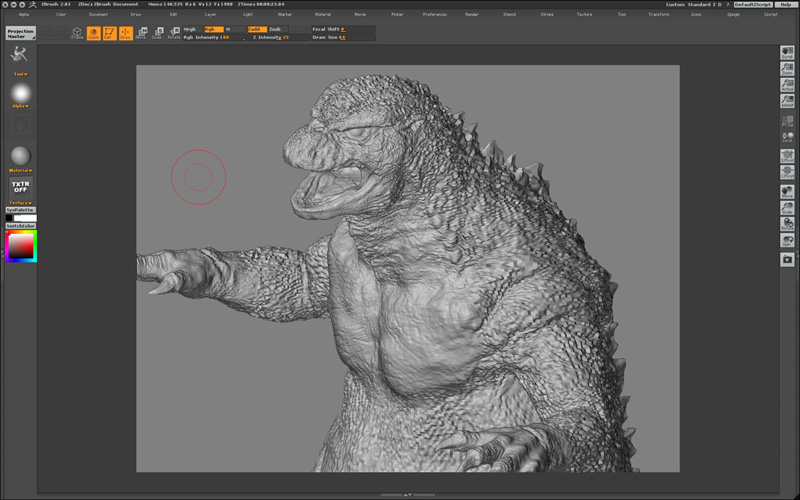This screenshot has width=800, height=500.
Task: Pick a color in the color picker square
Action: 20,246
